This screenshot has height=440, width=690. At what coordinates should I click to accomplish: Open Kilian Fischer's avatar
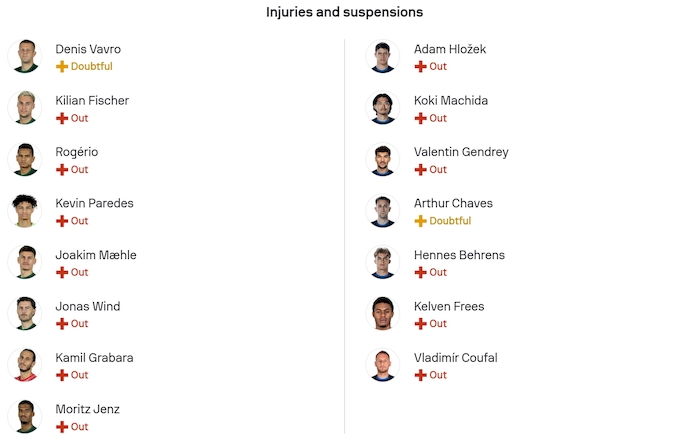coord(26,108)
